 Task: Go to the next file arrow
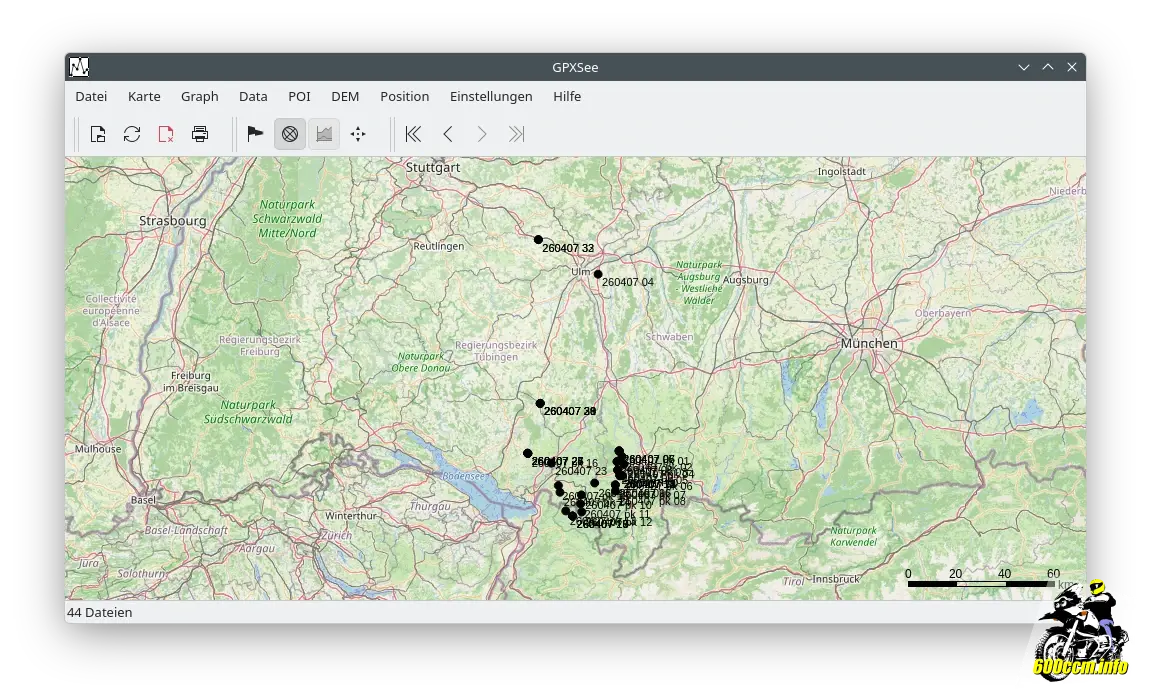pyautogui.click(x=482, y=134)
